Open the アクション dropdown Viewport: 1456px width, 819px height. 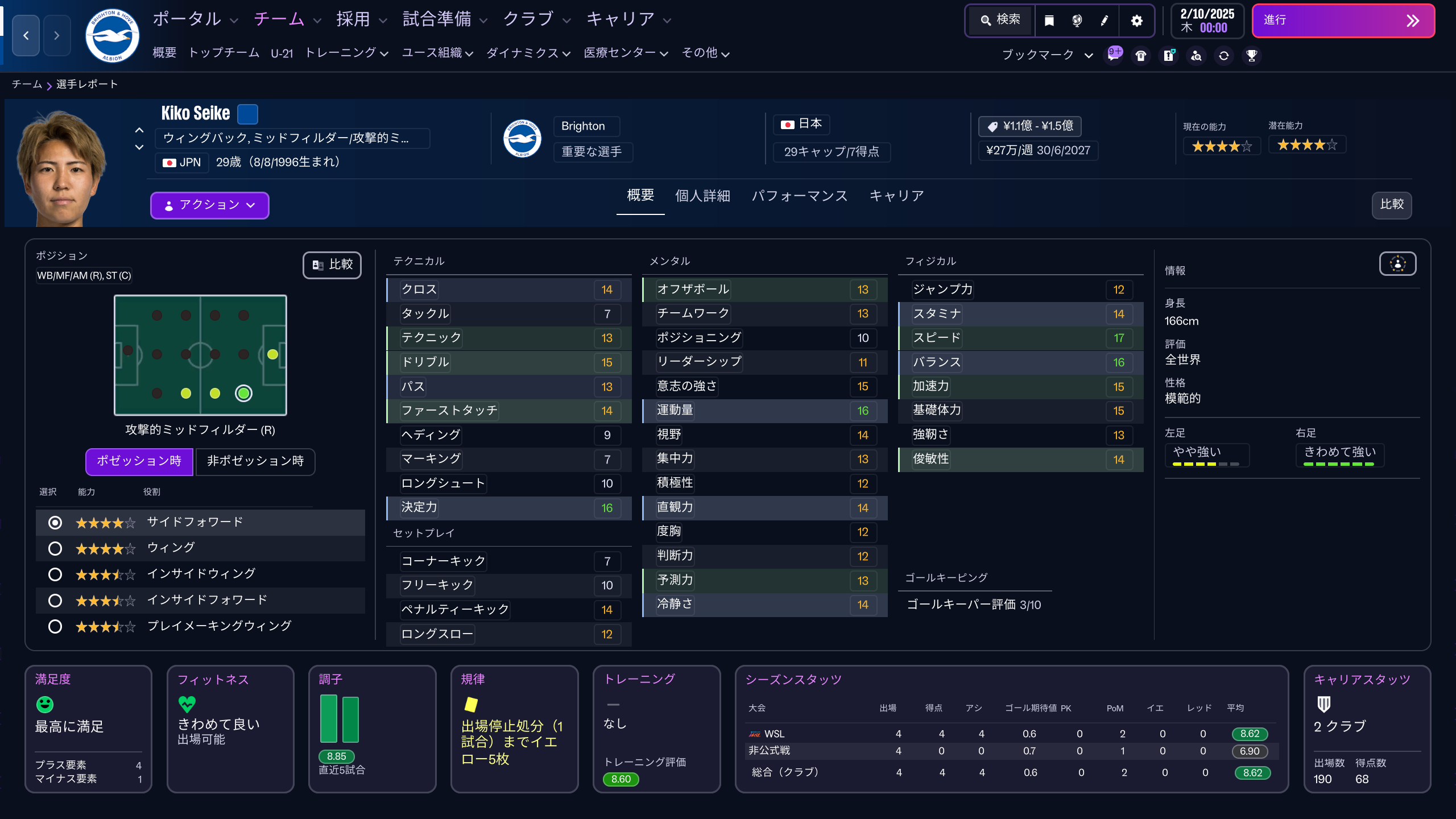pos(209,205)
